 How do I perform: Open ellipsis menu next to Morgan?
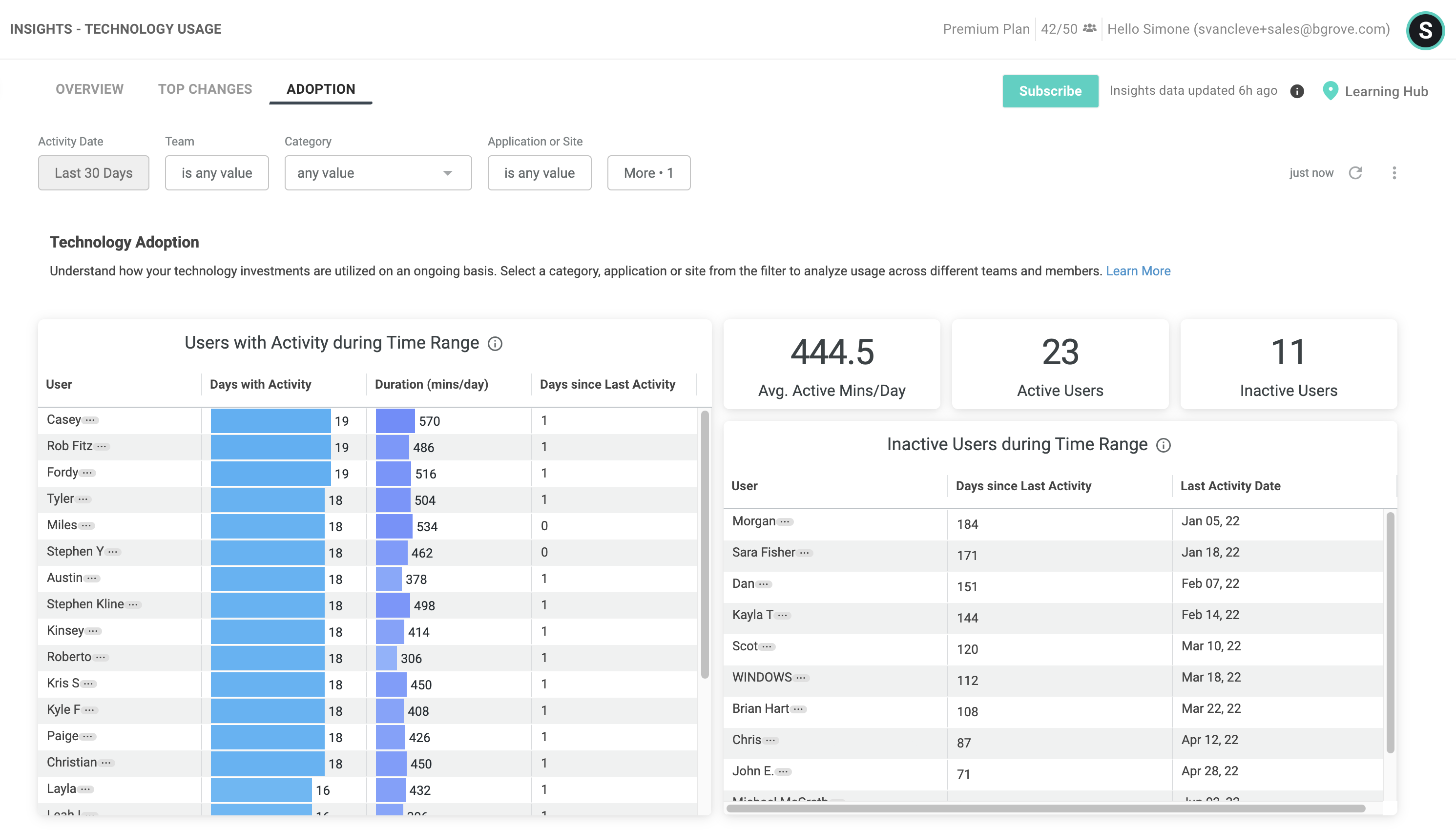point(785,521)
